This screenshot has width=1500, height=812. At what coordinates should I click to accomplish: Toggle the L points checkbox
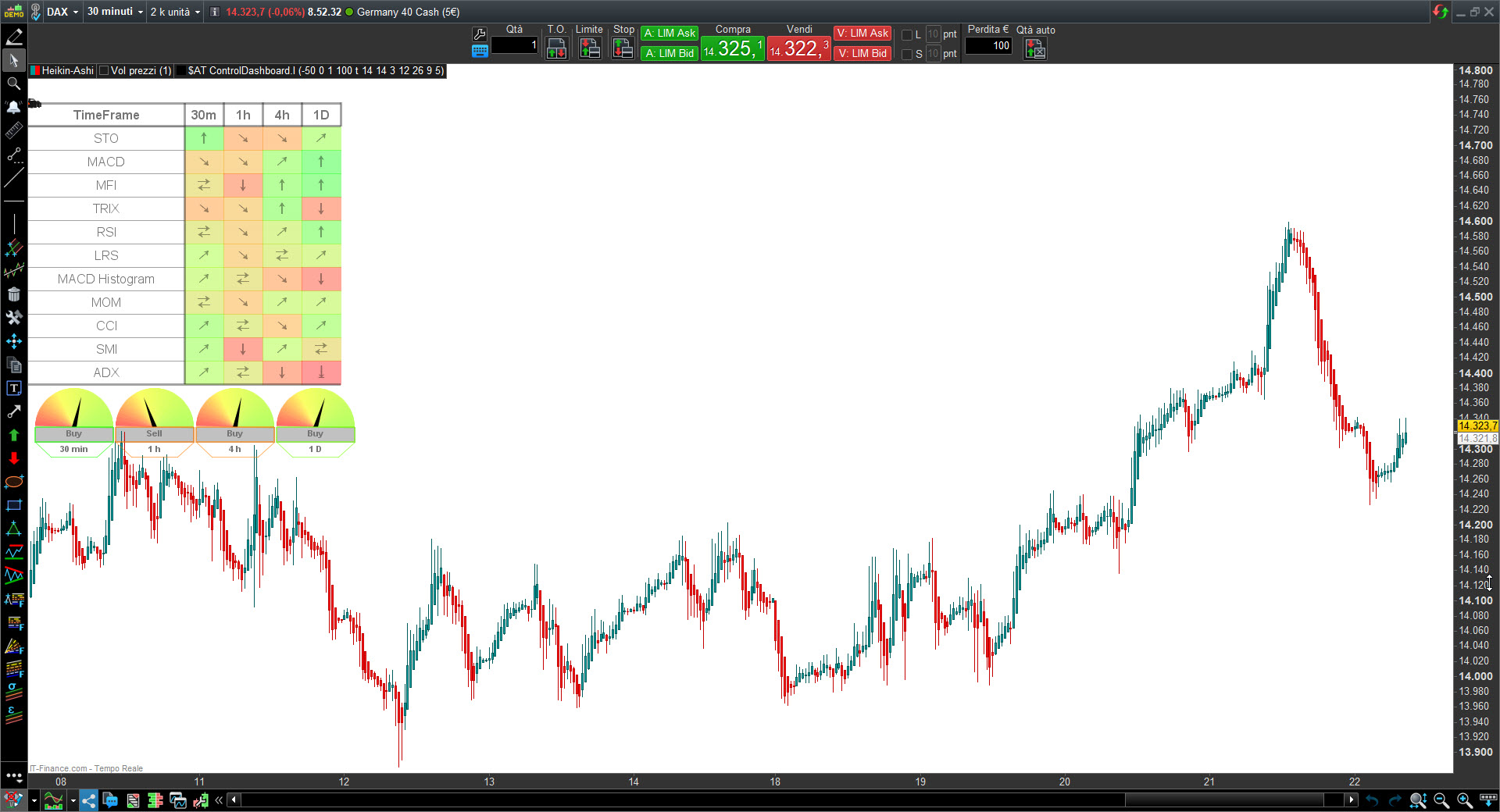(x=907, y=34)
